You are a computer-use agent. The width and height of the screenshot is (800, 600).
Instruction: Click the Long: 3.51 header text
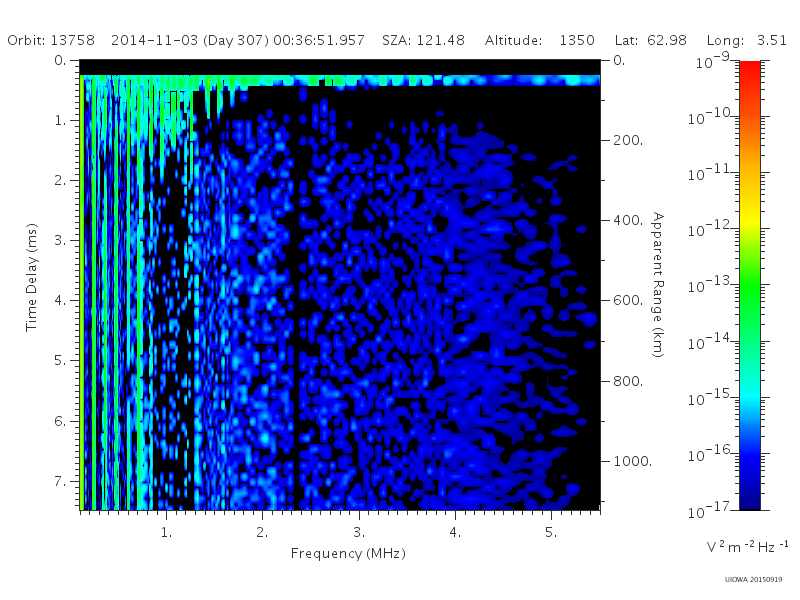pyautogui.click(x=747, y=40)
